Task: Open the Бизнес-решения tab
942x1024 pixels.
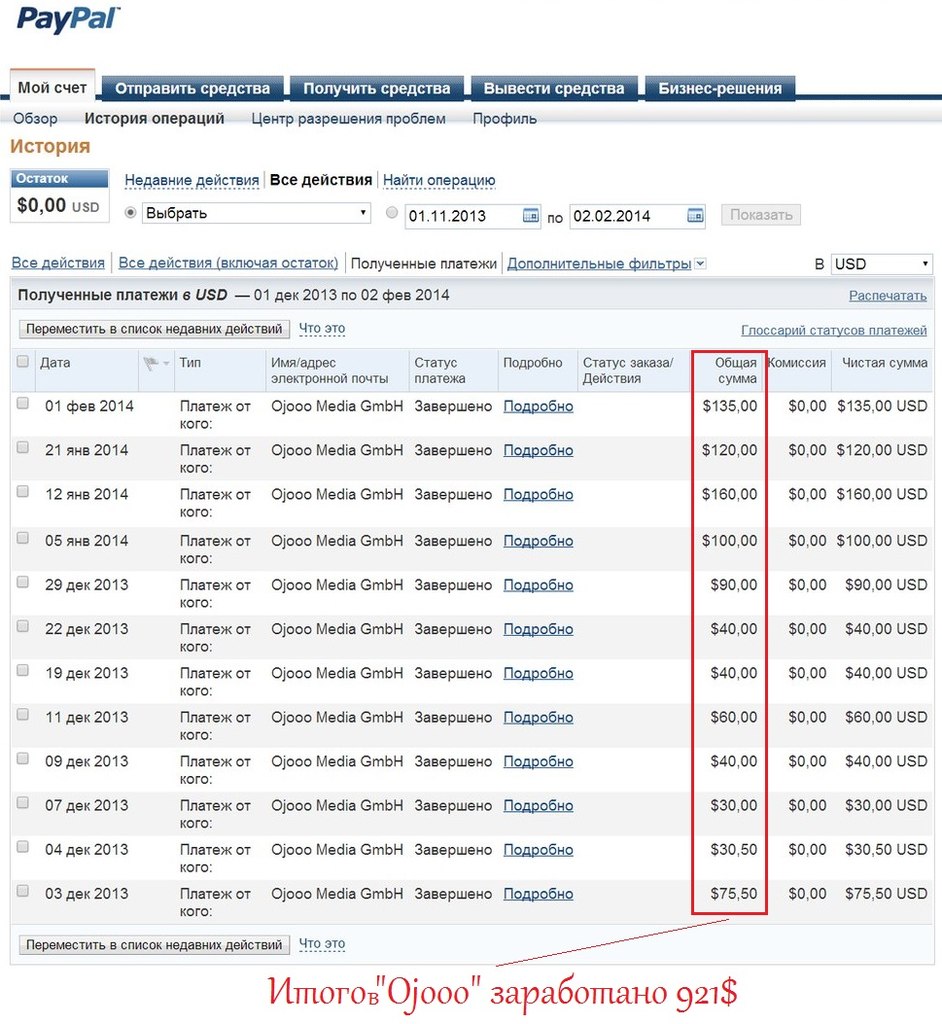Action: [720, 88]
